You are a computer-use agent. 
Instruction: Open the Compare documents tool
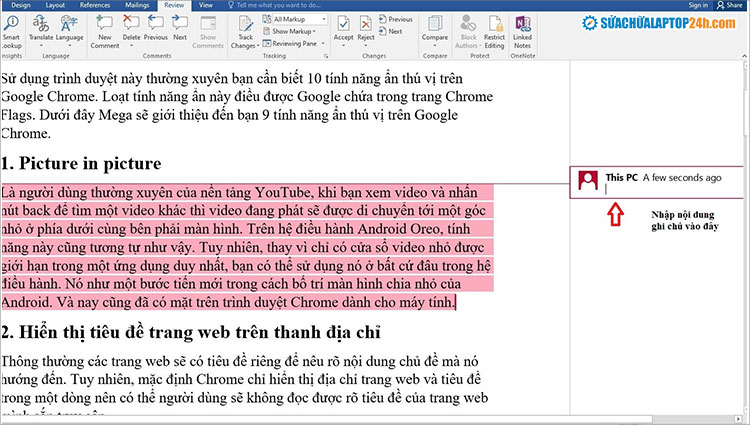(435, 28)
